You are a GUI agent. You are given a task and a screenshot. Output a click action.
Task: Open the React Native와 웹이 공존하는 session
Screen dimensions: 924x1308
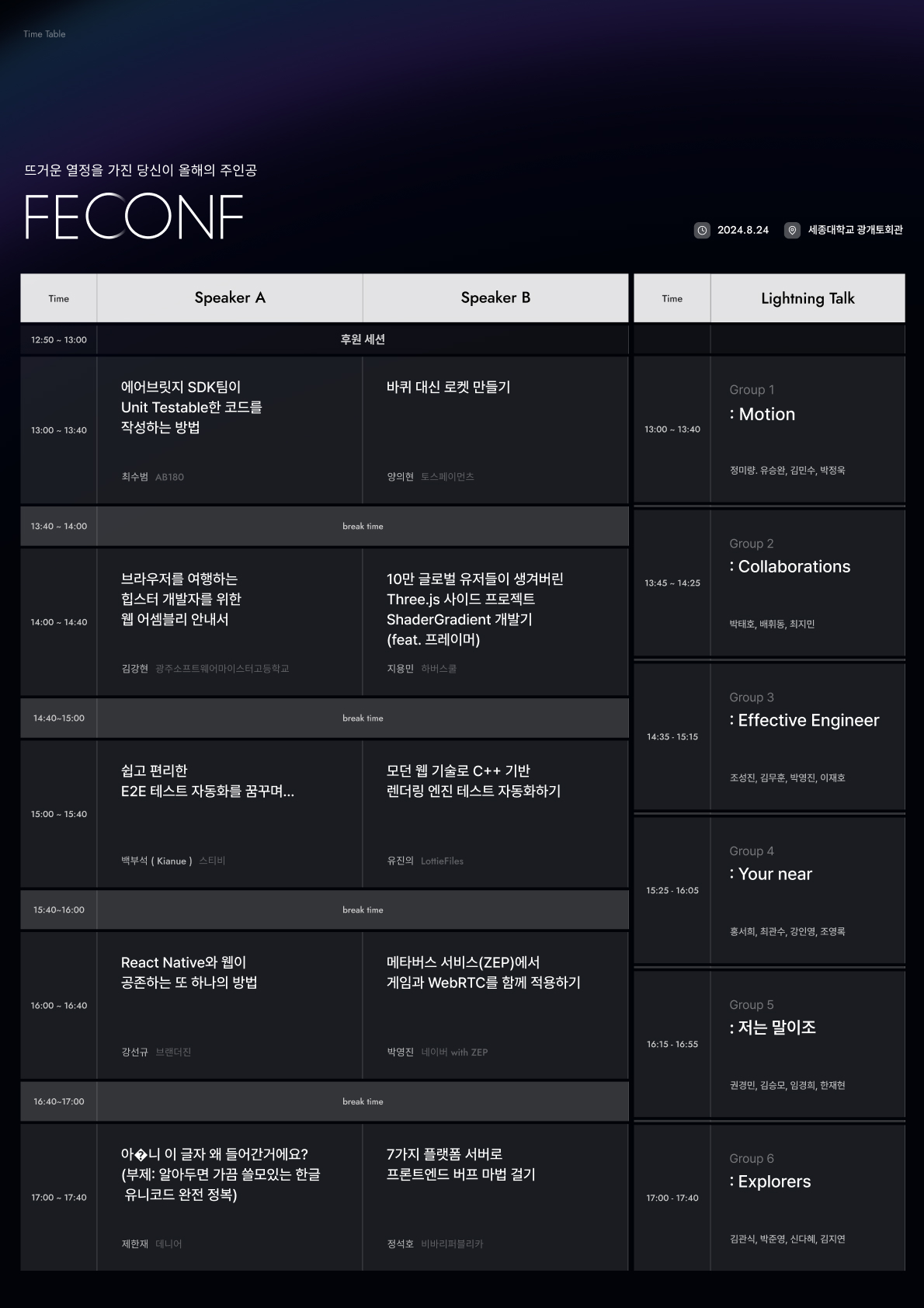pos(230,1006)
